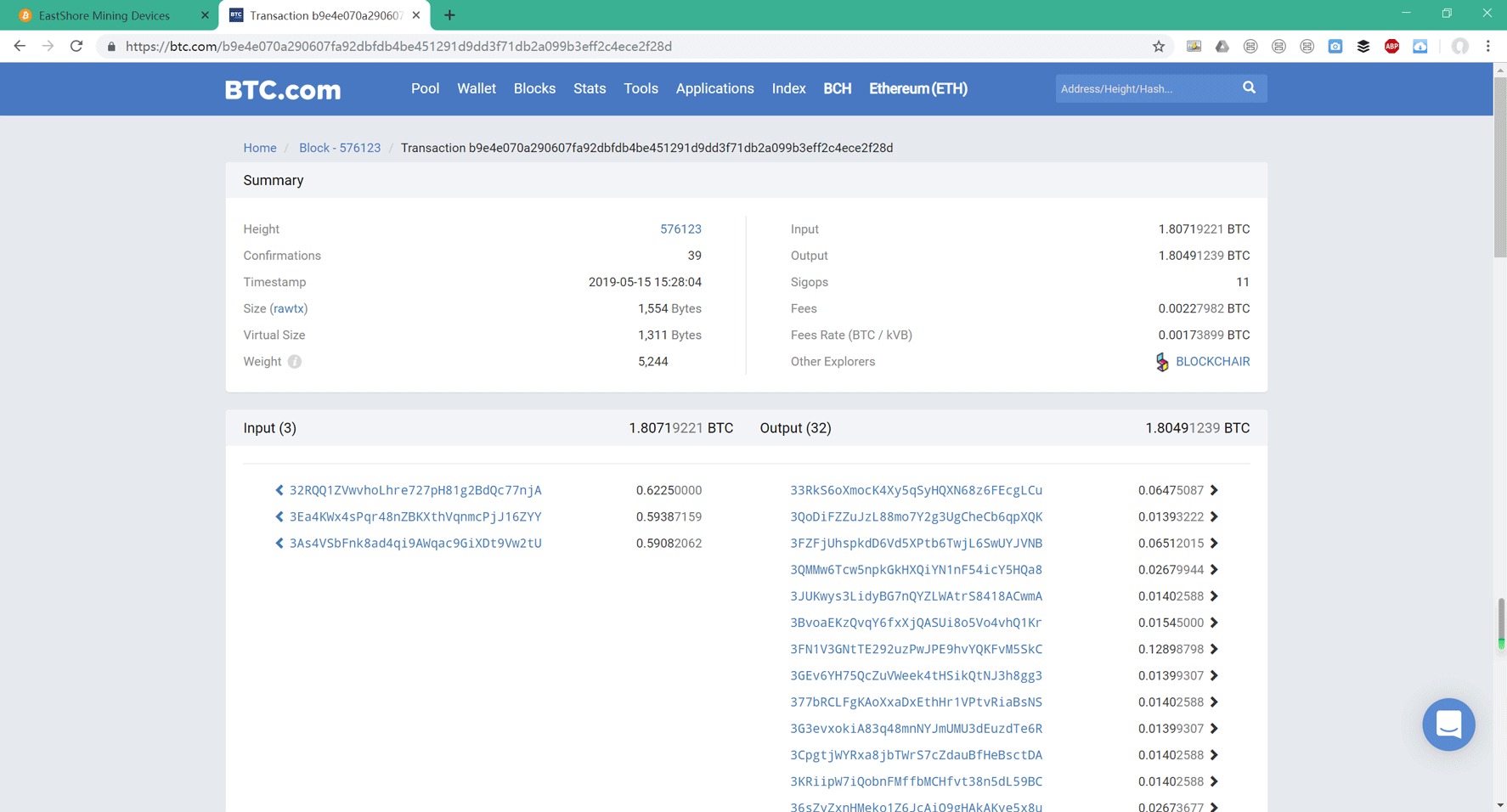Close the Transaction b9e4e070 tab

click(x=416, y=15)
